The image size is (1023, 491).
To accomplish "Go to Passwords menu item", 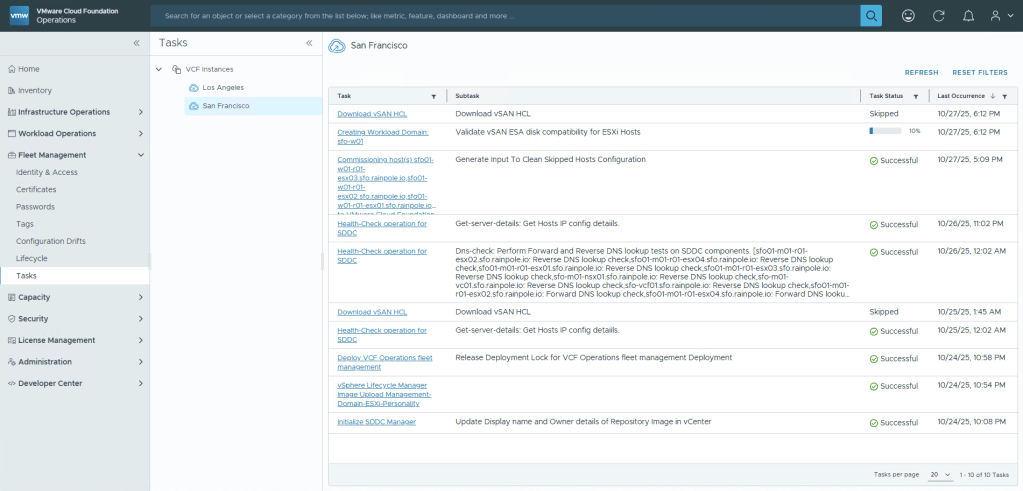I will click(x=35, y=206).
